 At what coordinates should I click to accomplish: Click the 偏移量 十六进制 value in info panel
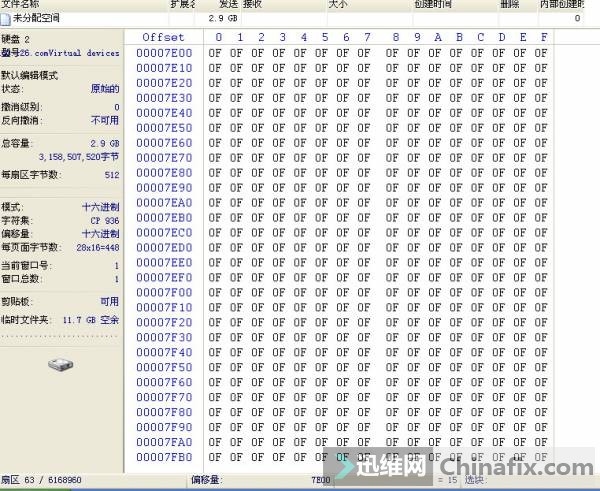[101, 233]
